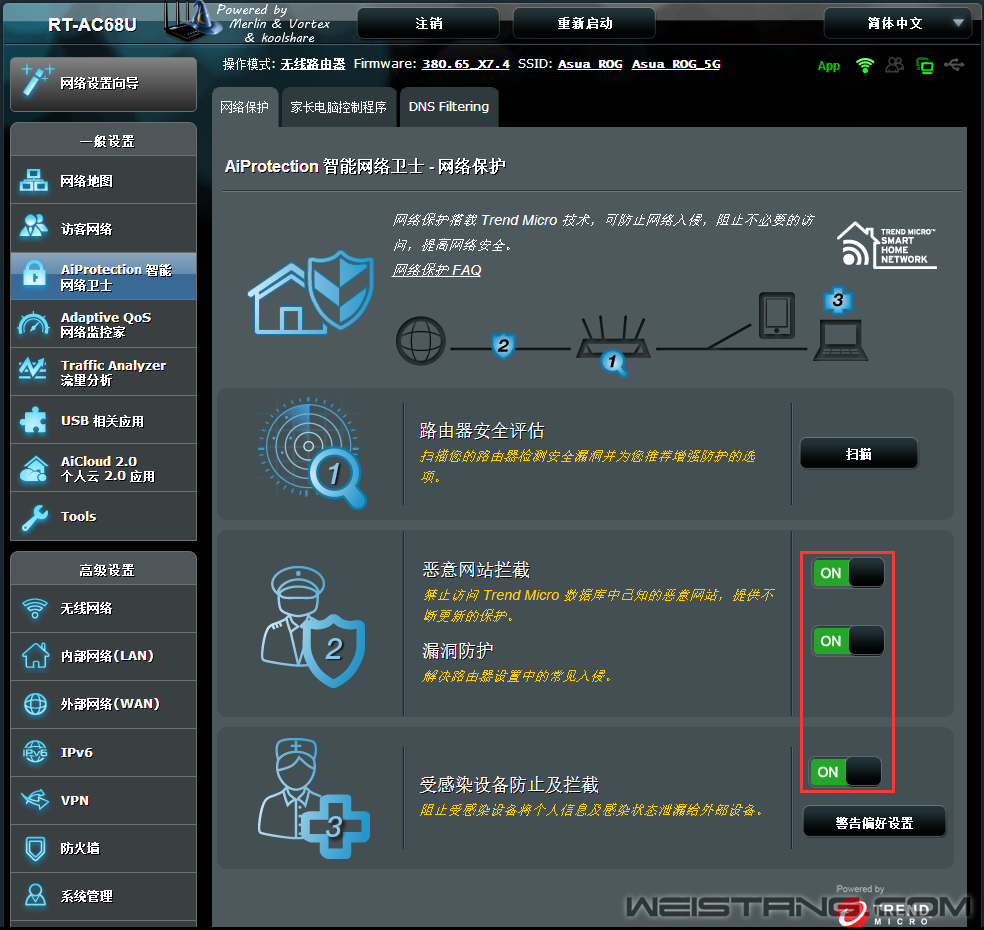Click the RT-AC68U model name
984x930 pixels.
[92, 24]
